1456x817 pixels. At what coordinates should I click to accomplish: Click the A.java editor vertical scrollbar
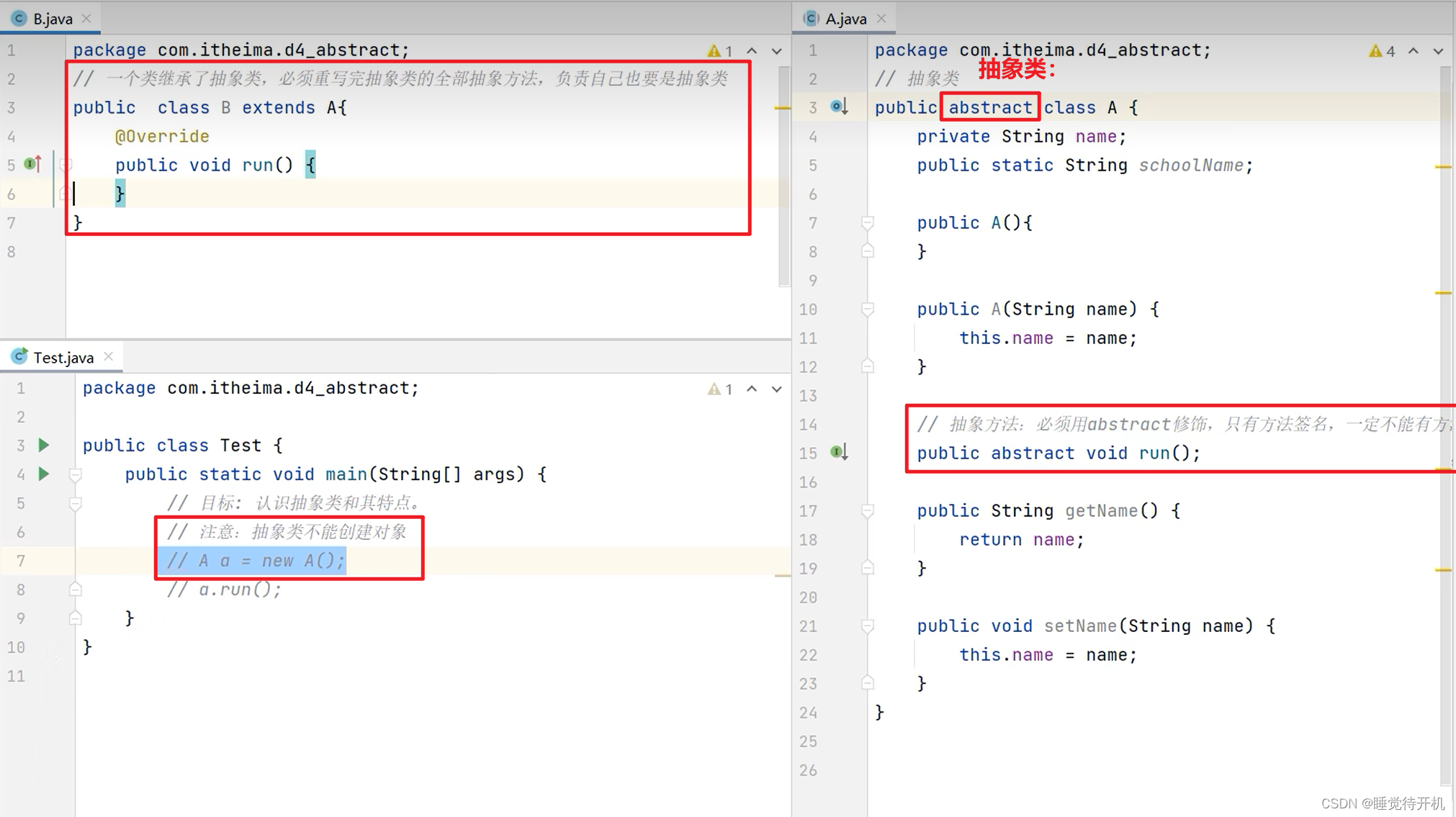(1446, 426)
